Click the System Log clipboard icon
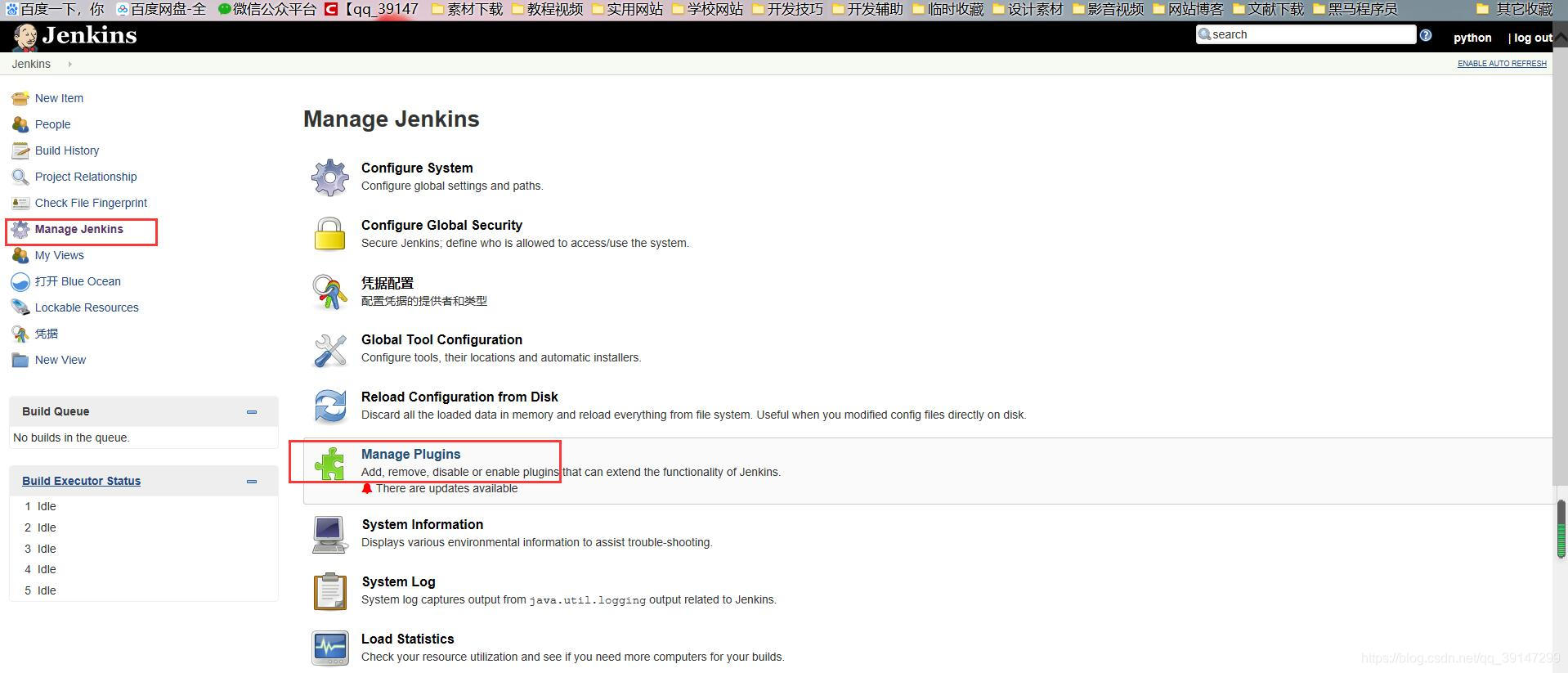Image resolution: width=1568 pixels, height=673 pixels. pos(330,591)
